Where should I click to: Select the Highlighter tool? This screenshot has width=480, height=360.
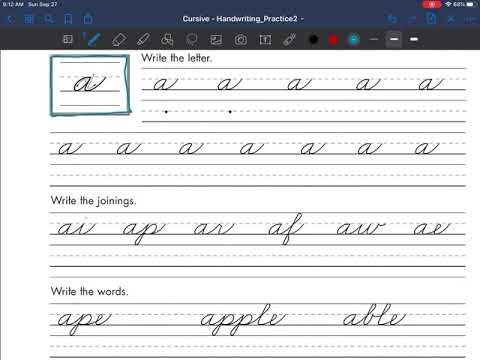(x=143, y=39)
